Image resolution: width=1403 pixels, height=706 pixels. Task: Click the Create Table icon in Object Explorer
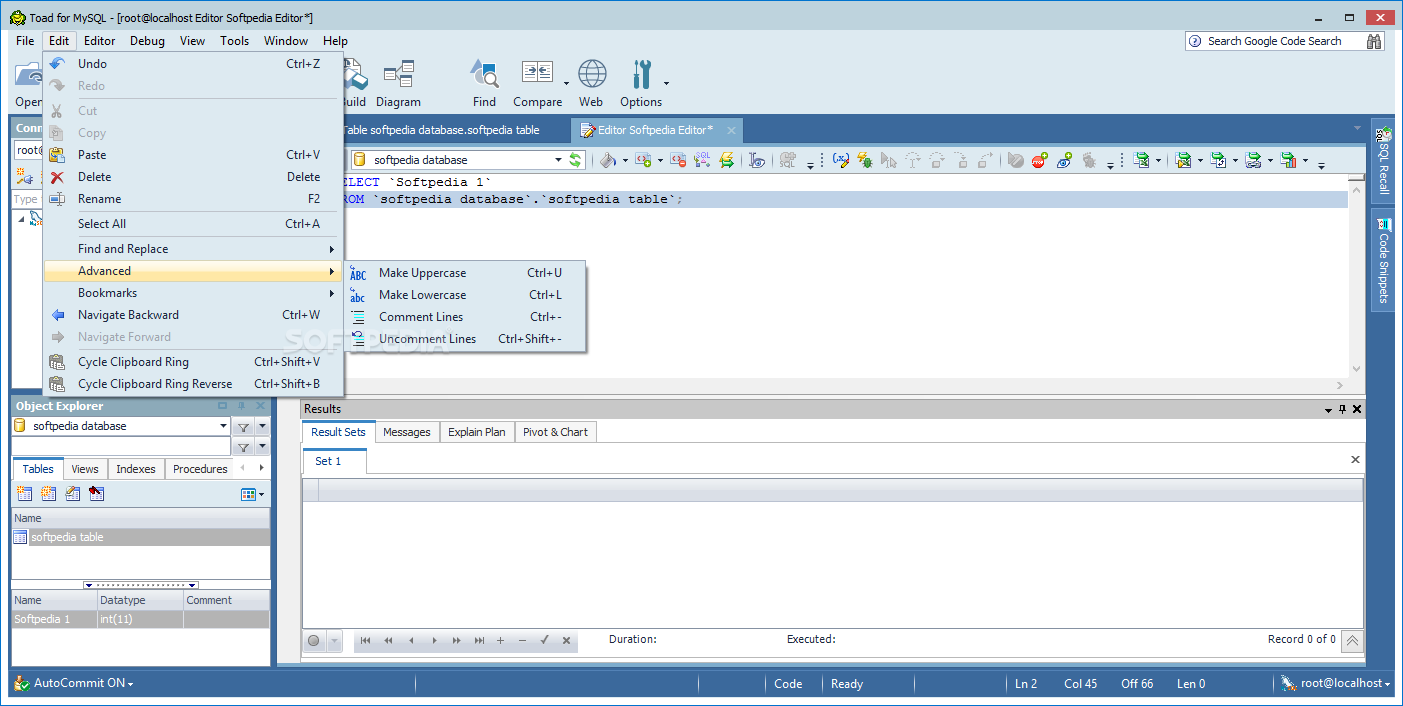tap(24, 494)
